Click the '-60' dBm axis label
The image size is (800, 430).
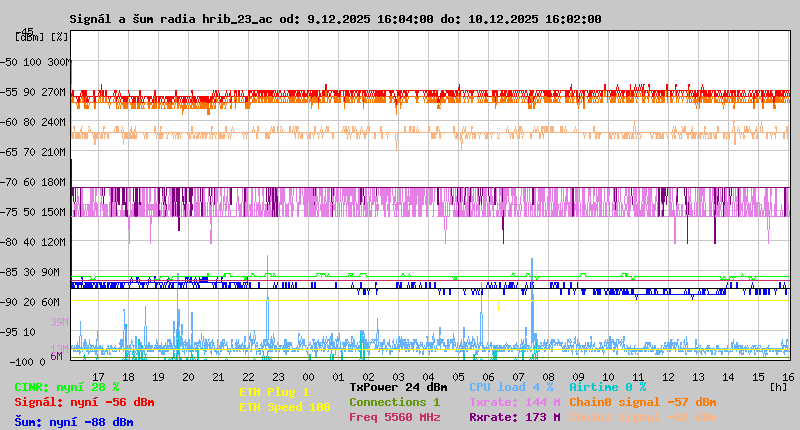(8, 122)
